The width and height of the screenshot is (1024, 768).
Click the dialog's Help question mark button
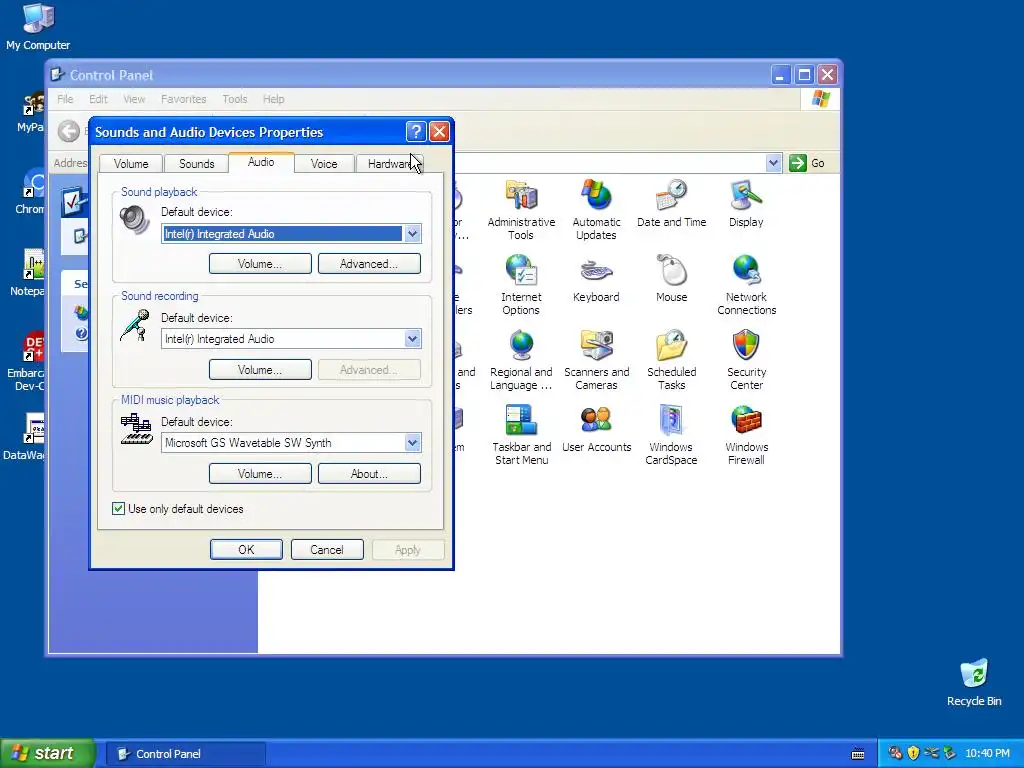pos(416,132)
